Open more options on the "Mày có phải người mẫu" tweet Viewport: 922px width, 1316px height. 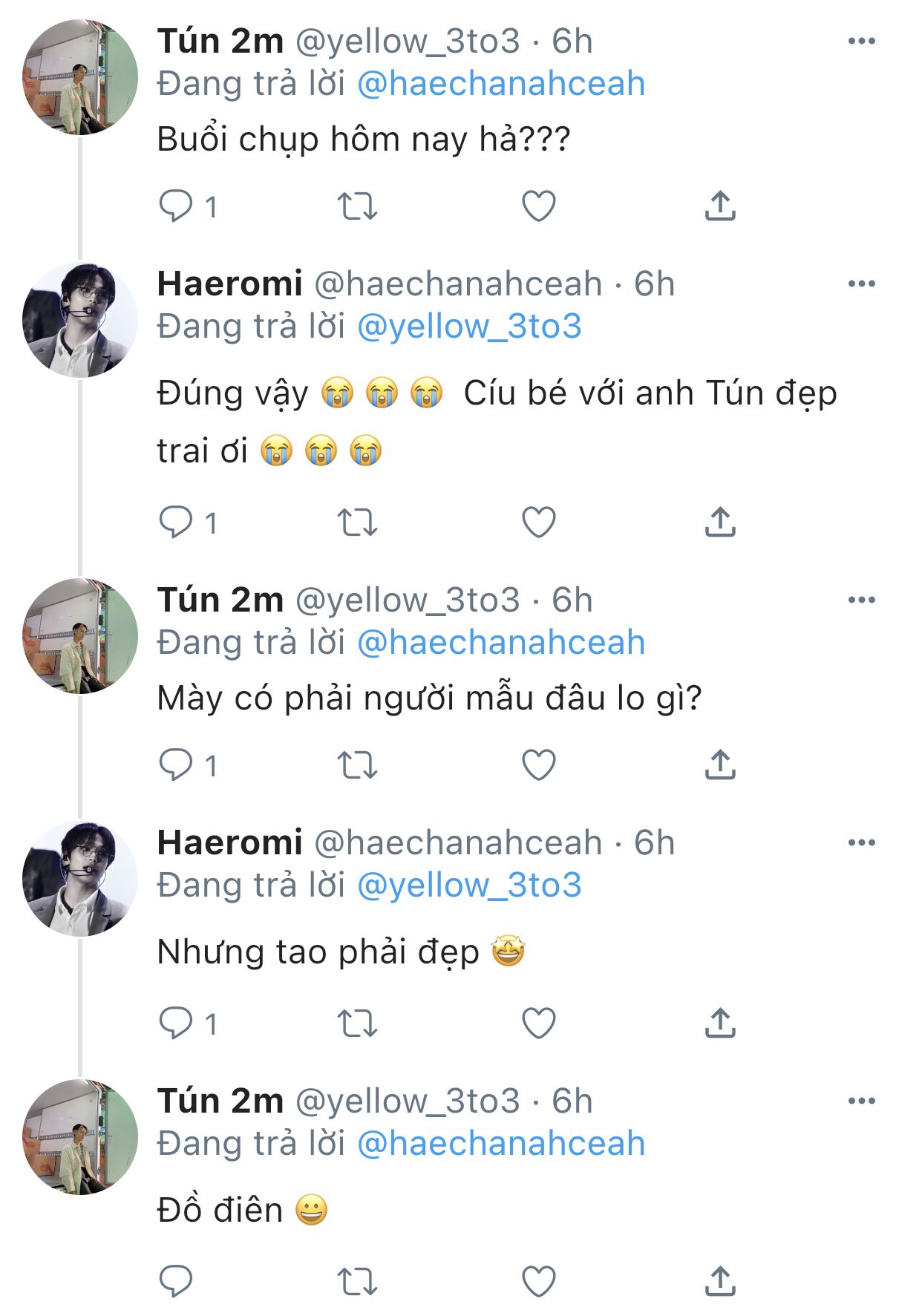pos(861,600)
